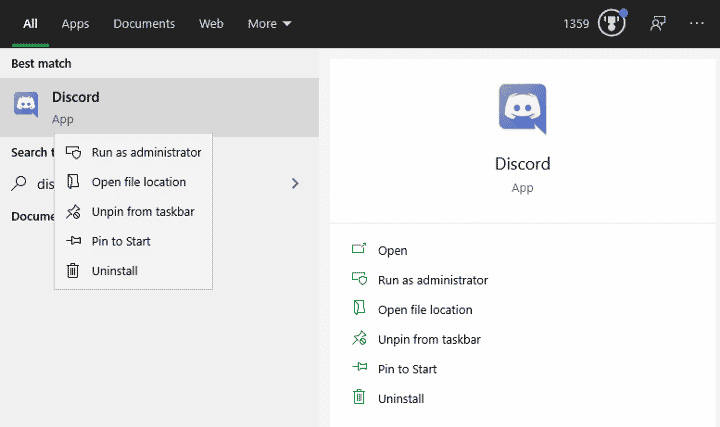Open the feedback icon in top bar
Image resolution: width=720 pixels, height=427 pixels.
[x=657, y=23]
